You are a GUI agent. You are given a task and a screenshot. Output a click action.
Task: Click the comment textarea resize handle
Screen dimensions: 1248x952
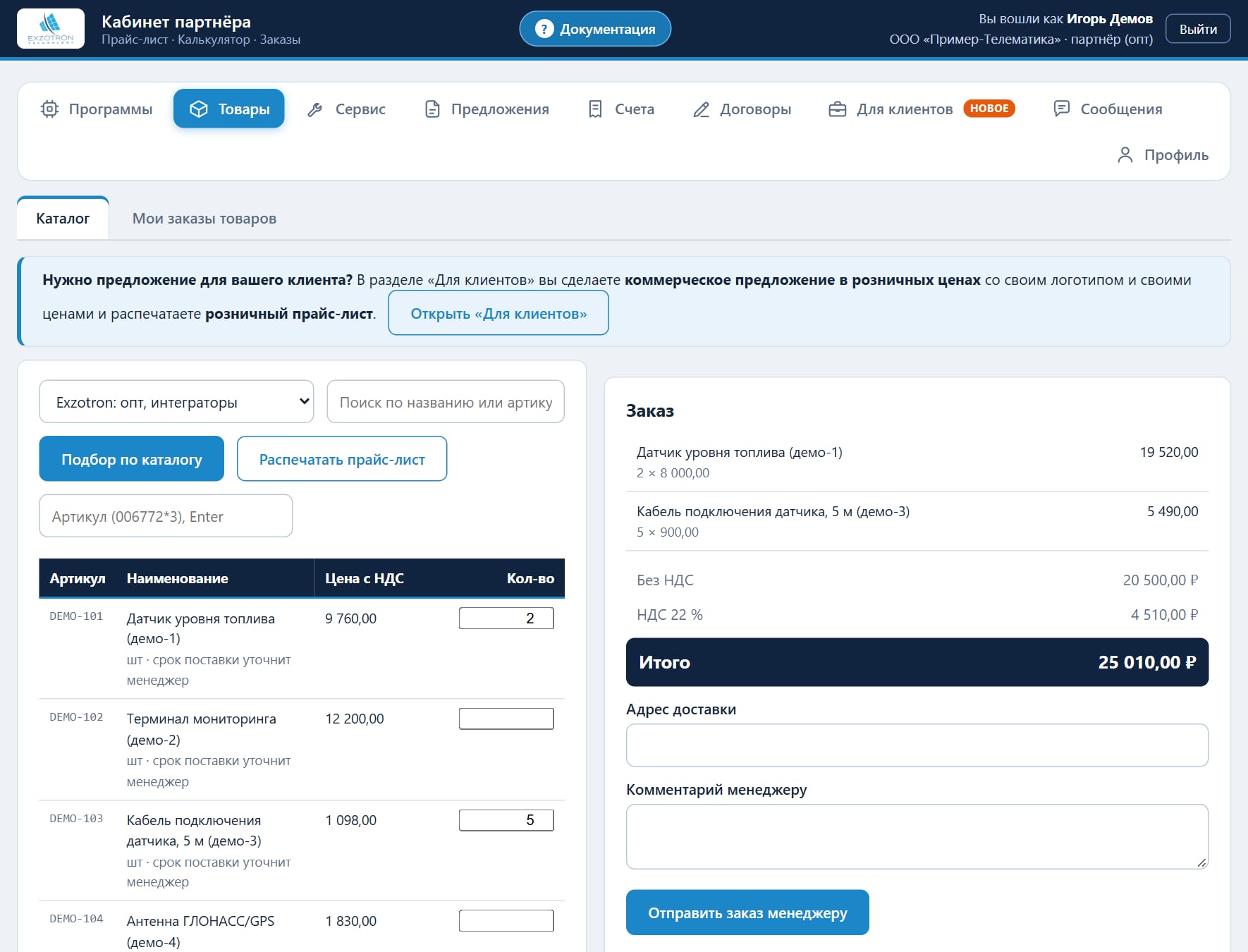click(1202, 862)
